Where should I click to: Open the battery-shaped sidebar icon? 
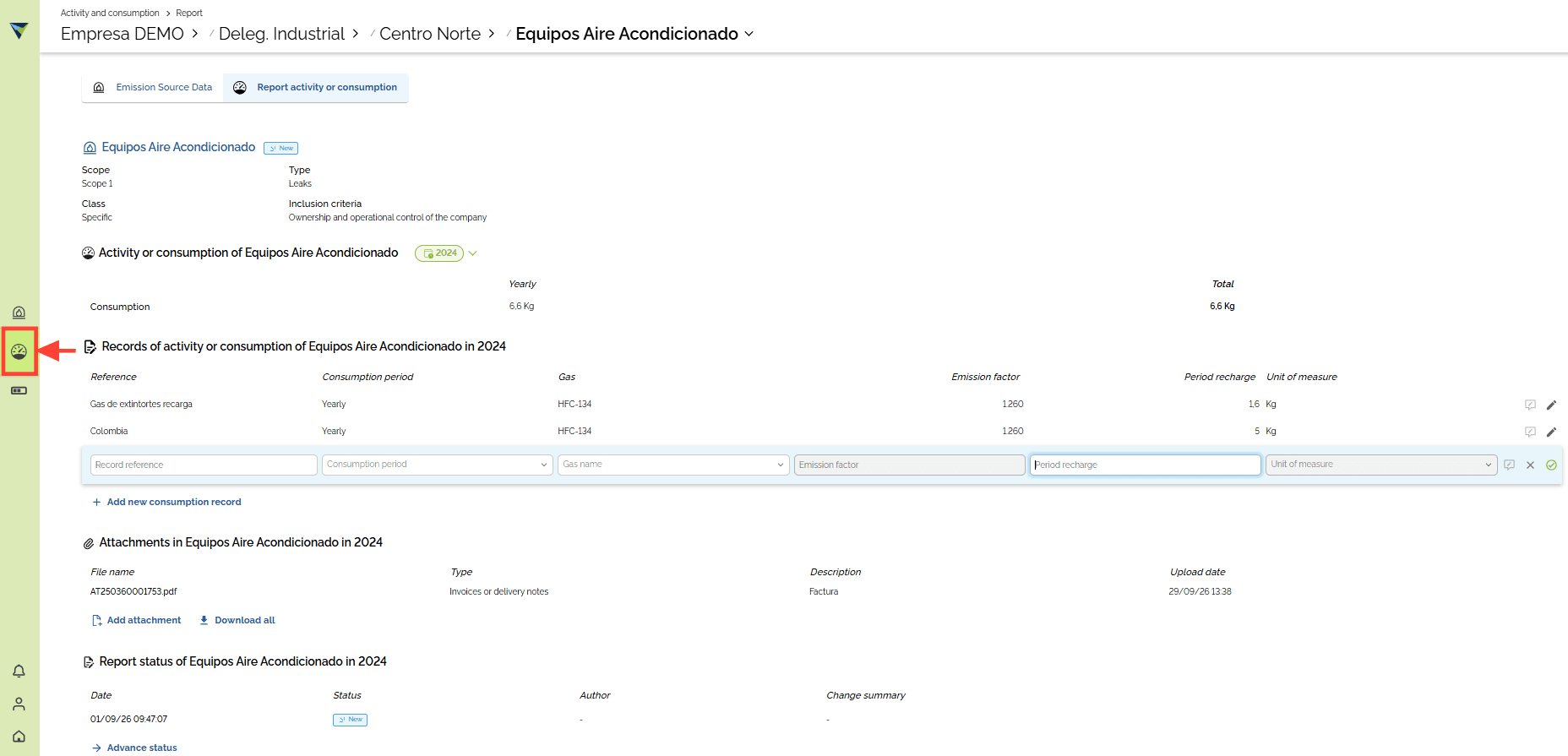(19, 390)
